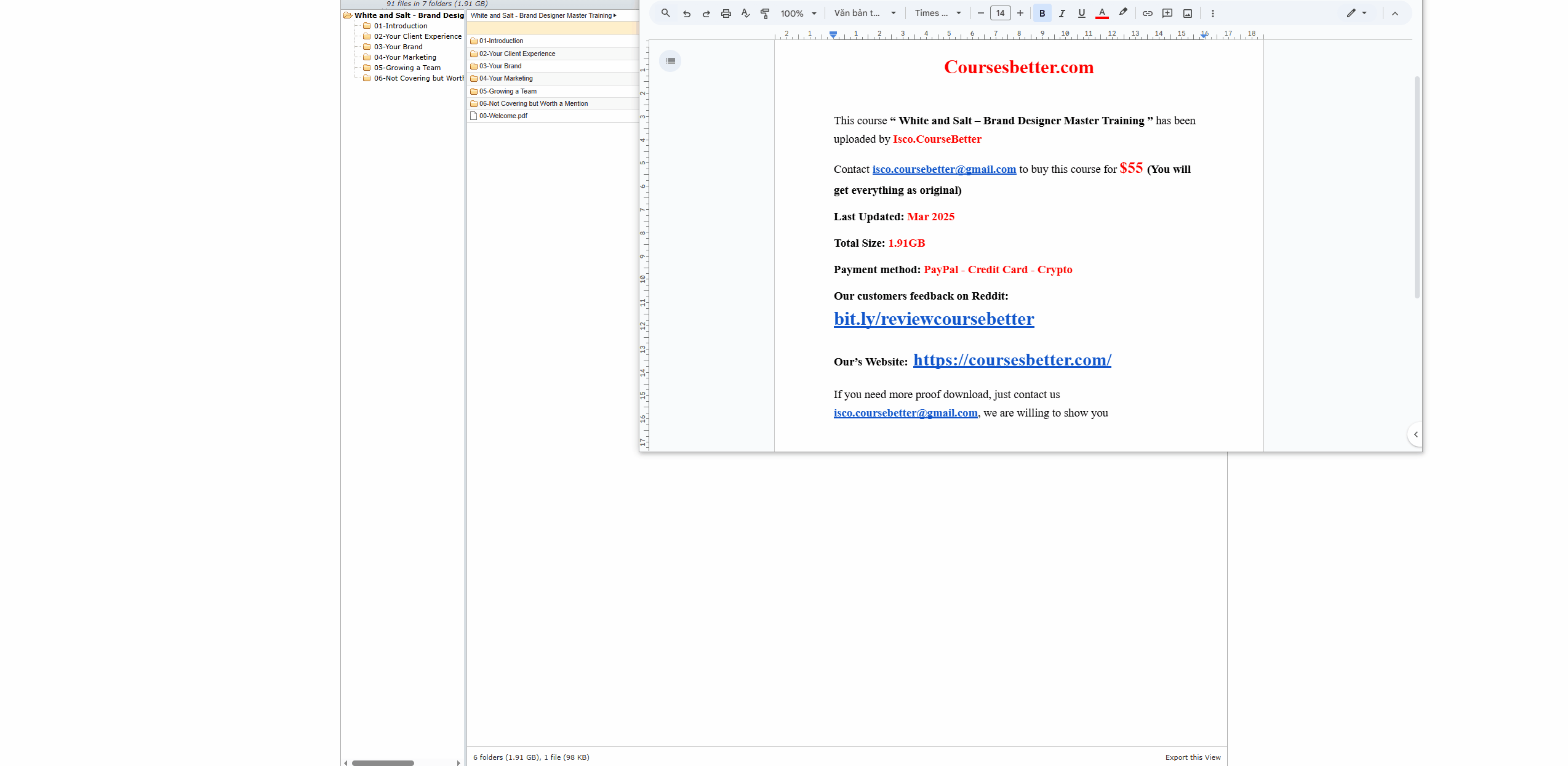Print the document
Viewport: 1568px width, 766px height.
(726, 13)
